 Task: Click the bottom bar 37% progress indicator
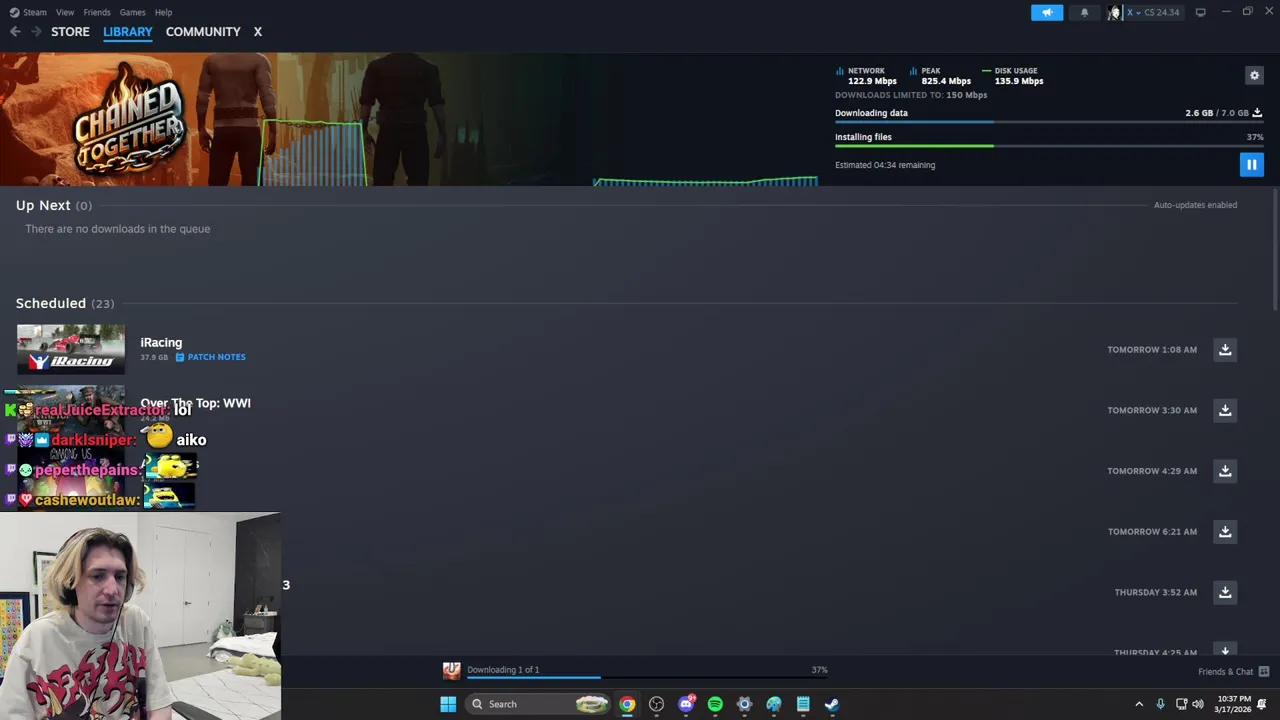point(819,670)
